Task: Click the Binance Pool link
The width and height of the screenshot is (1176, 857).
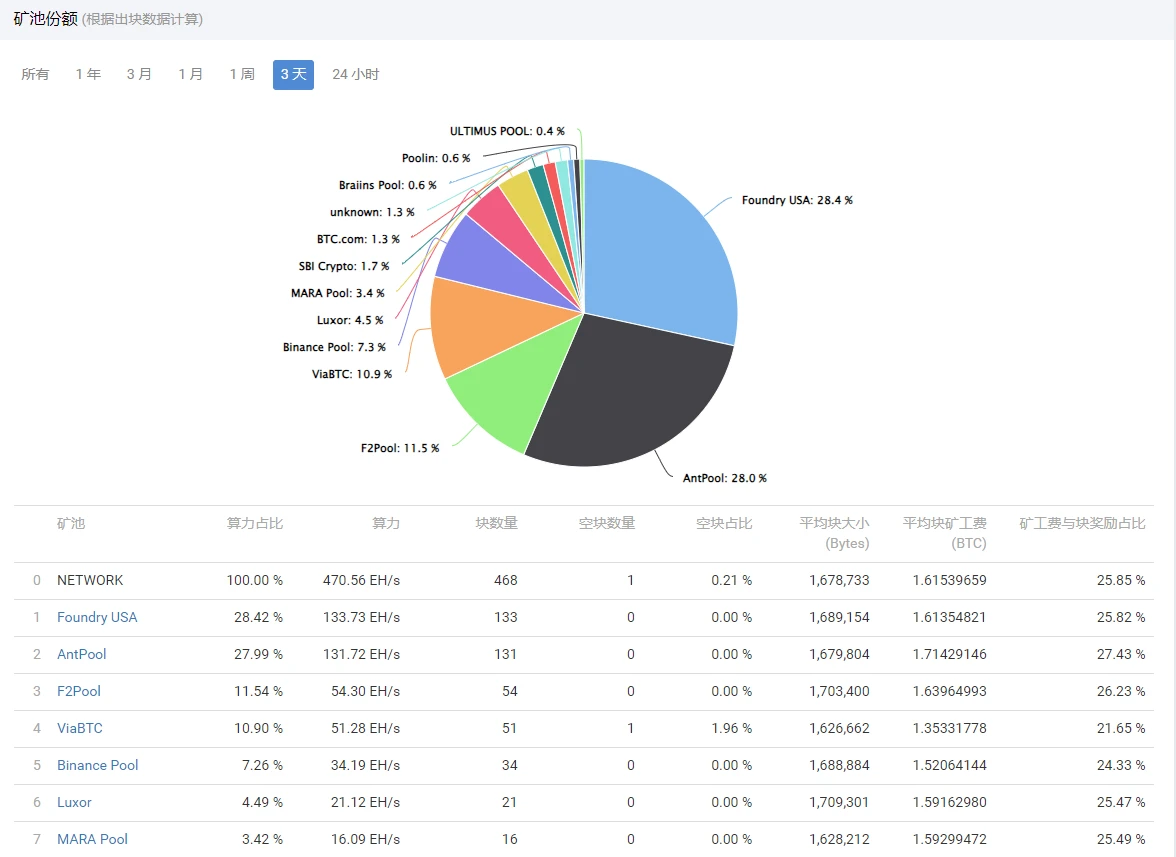Action: (97, 765)
